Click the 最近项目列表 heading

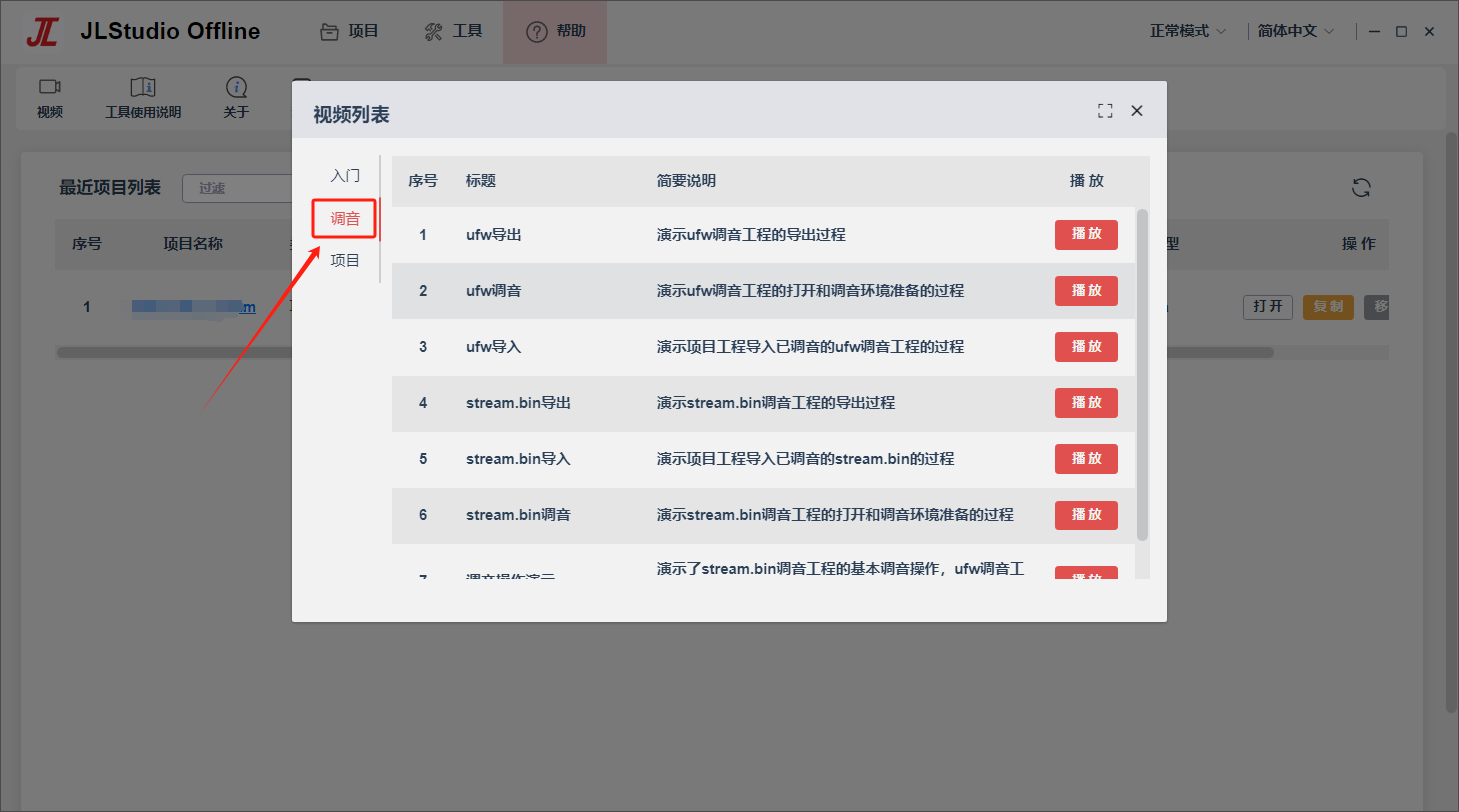point(110,187)
